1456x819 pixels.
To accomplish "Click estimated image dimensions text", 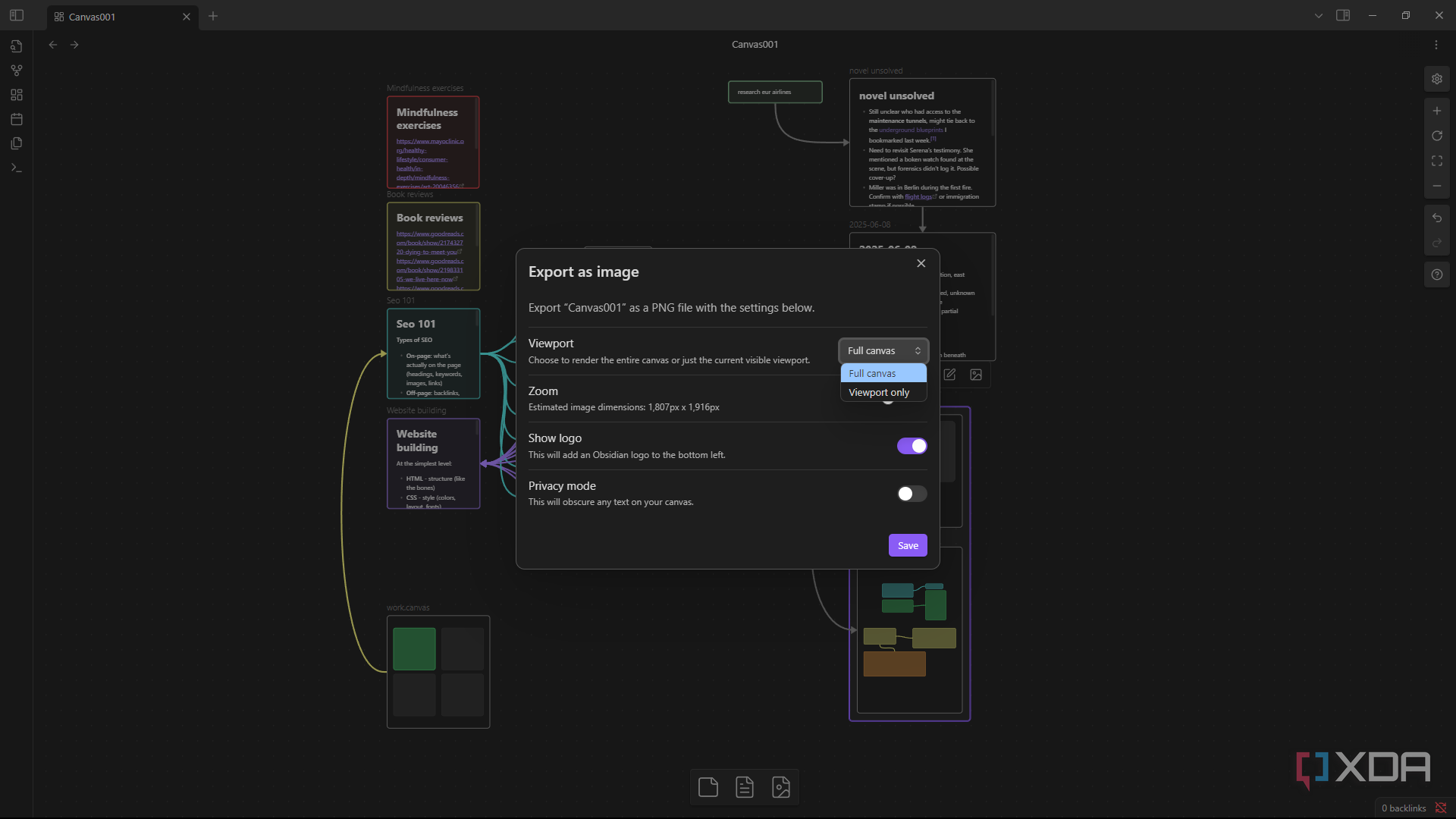I will pos(624,407).
